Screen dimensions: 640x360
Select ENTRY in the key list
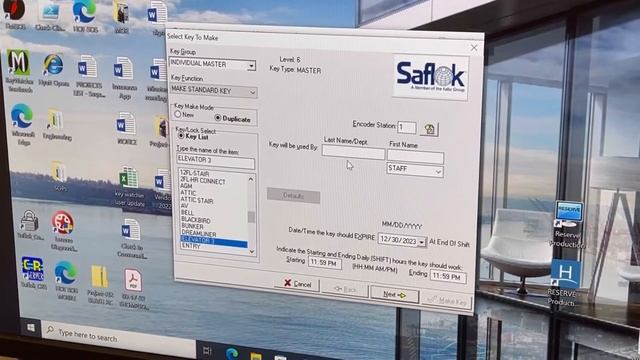coord(191,246)
